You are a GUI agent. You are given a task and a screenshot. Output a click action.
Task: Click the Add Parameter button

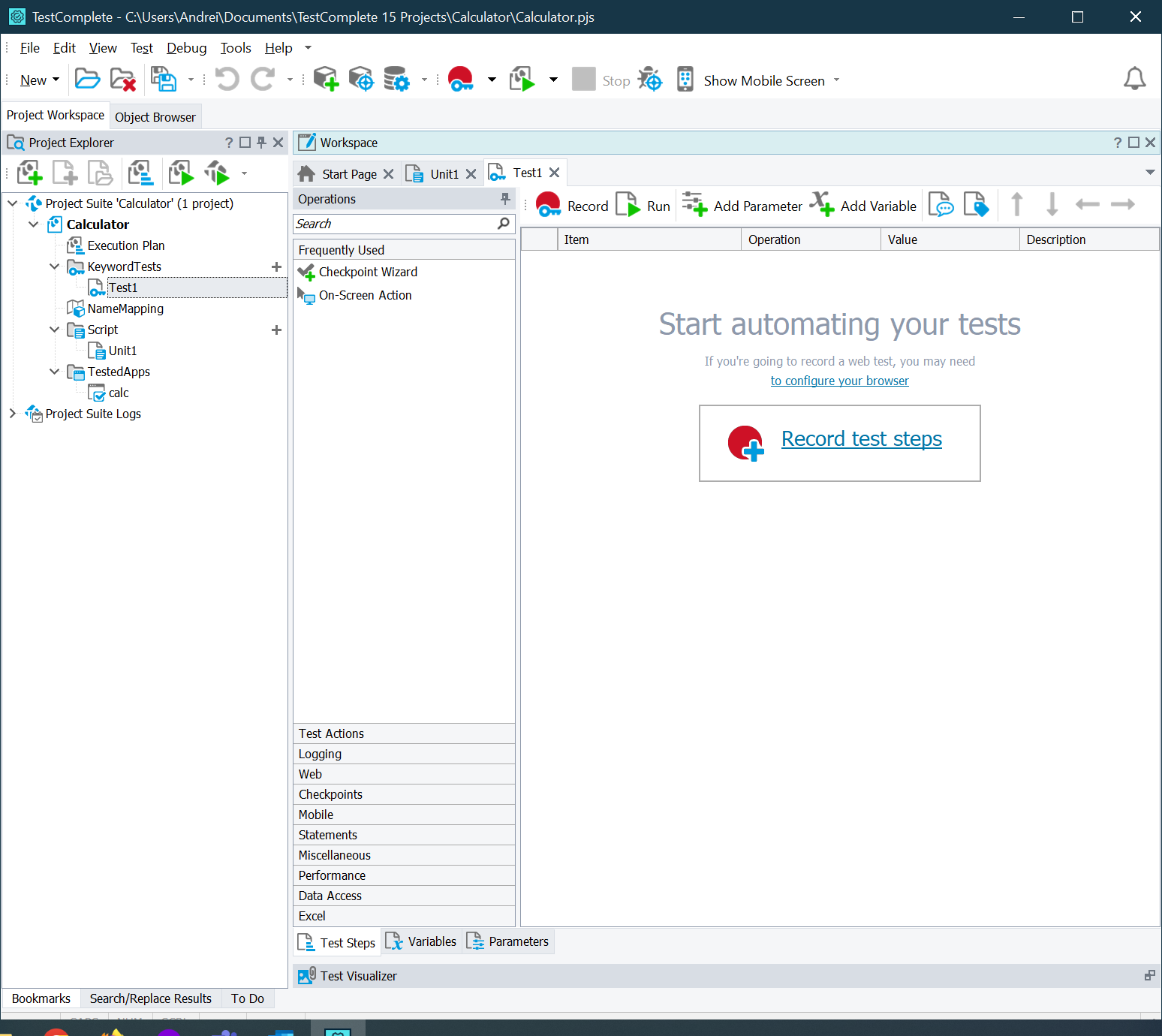(x=742, y=205)
